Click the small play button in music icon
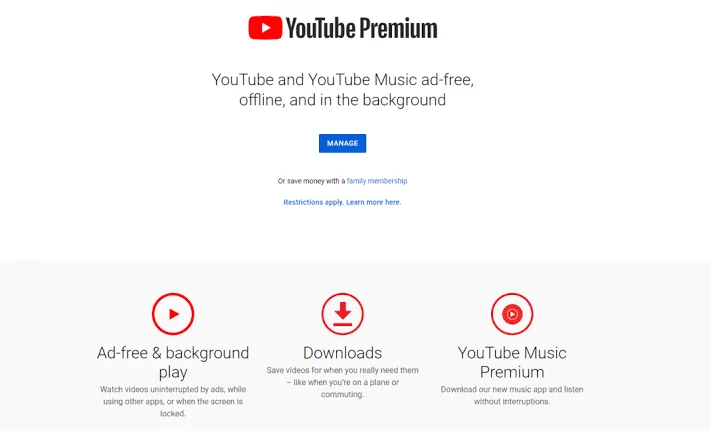The height and width of the screenshot is (431, 711). (512, 314)
